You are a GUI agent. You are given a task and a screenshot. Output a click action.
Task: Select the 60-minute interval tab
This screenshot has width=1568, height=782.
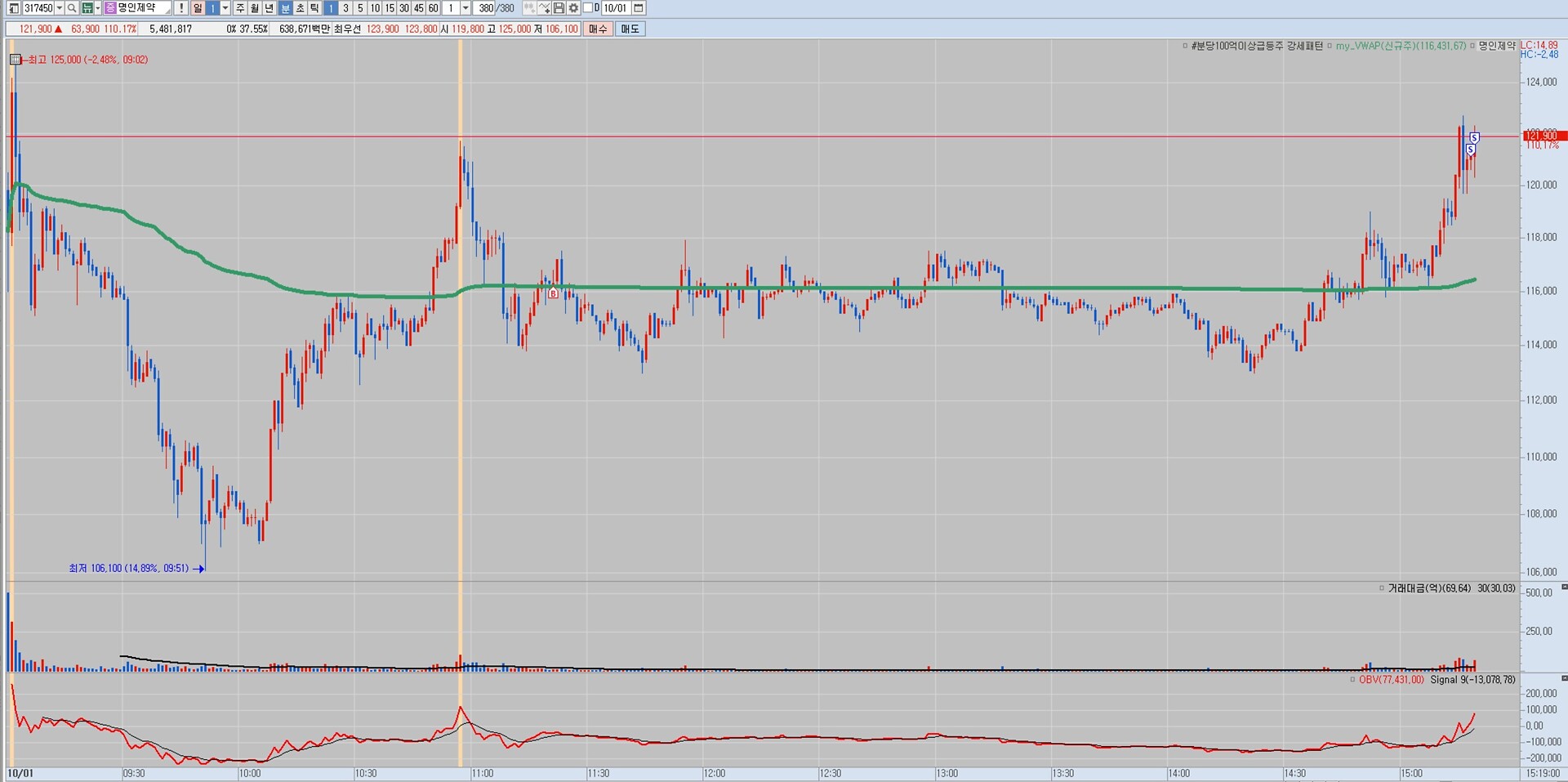[x=434, y=8]
